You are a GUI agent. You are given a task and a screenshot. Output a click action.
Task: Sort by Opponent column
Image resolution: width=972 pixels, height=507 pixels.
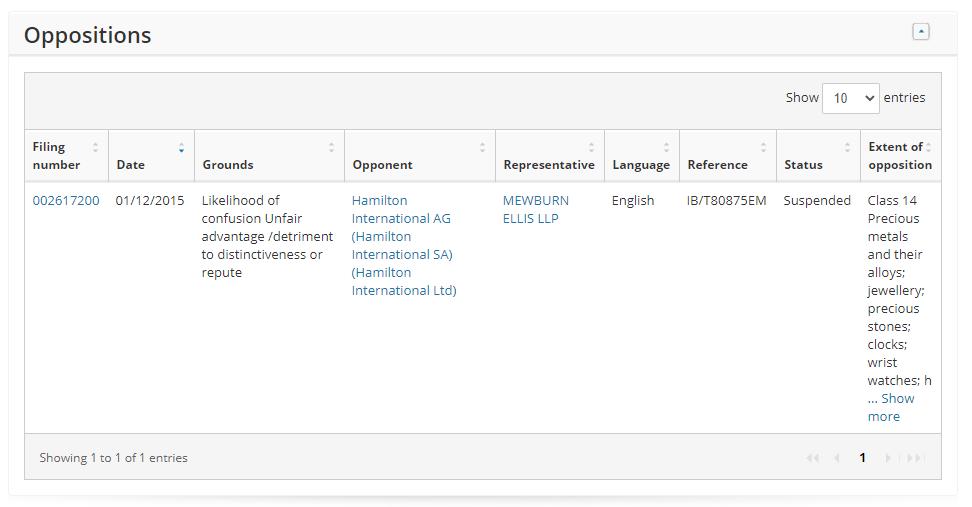point(419,156)
